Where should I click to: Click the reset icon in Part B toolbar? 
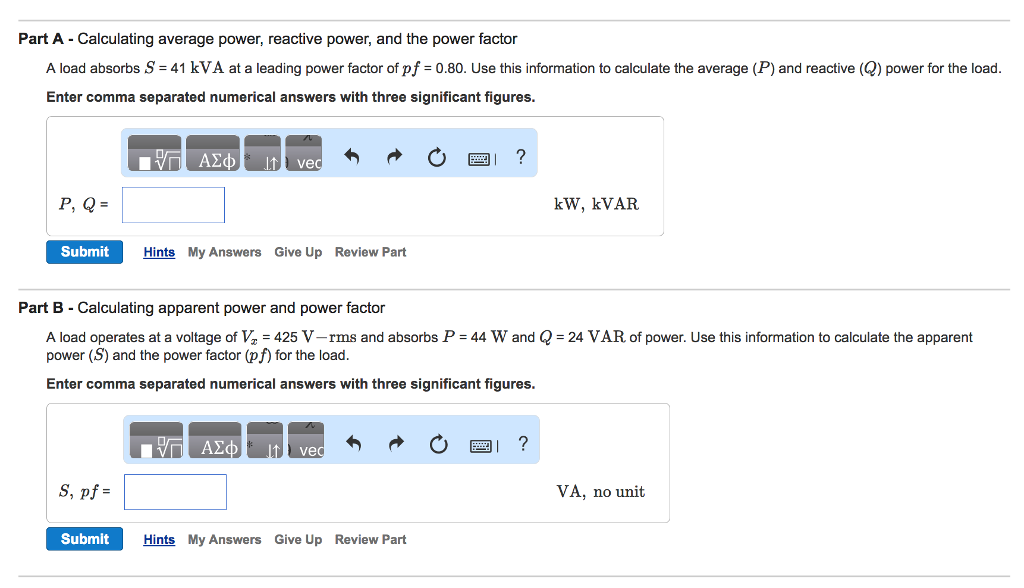[438, 445]
